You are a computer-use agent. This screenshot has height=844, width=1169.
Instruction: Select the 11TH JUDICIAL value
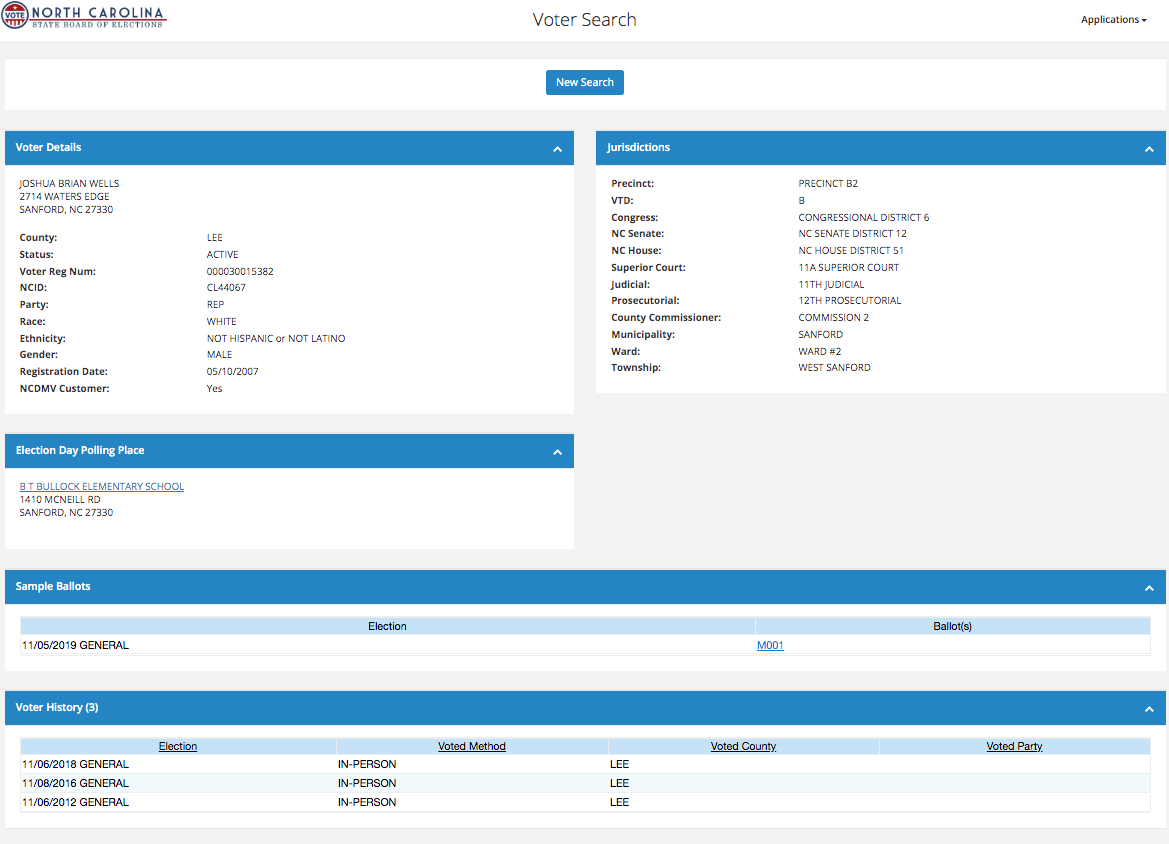831,285
